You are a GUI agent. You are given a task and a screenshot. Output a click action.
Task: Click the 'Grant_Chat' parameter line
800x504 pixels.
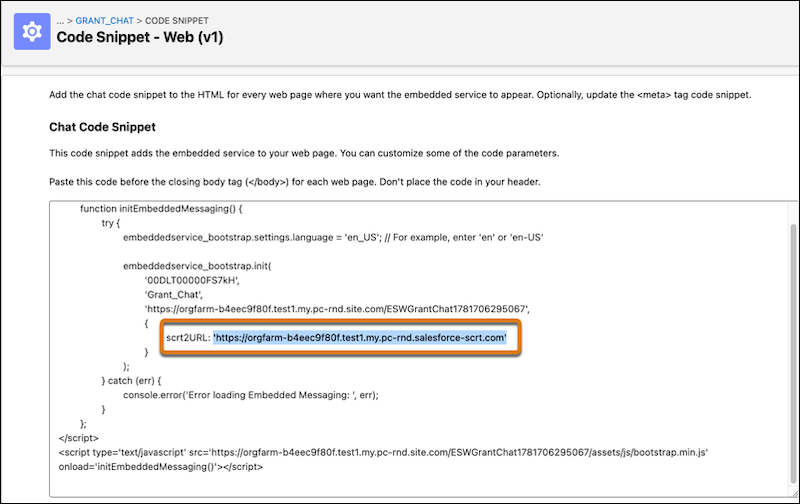pos(173,294)
